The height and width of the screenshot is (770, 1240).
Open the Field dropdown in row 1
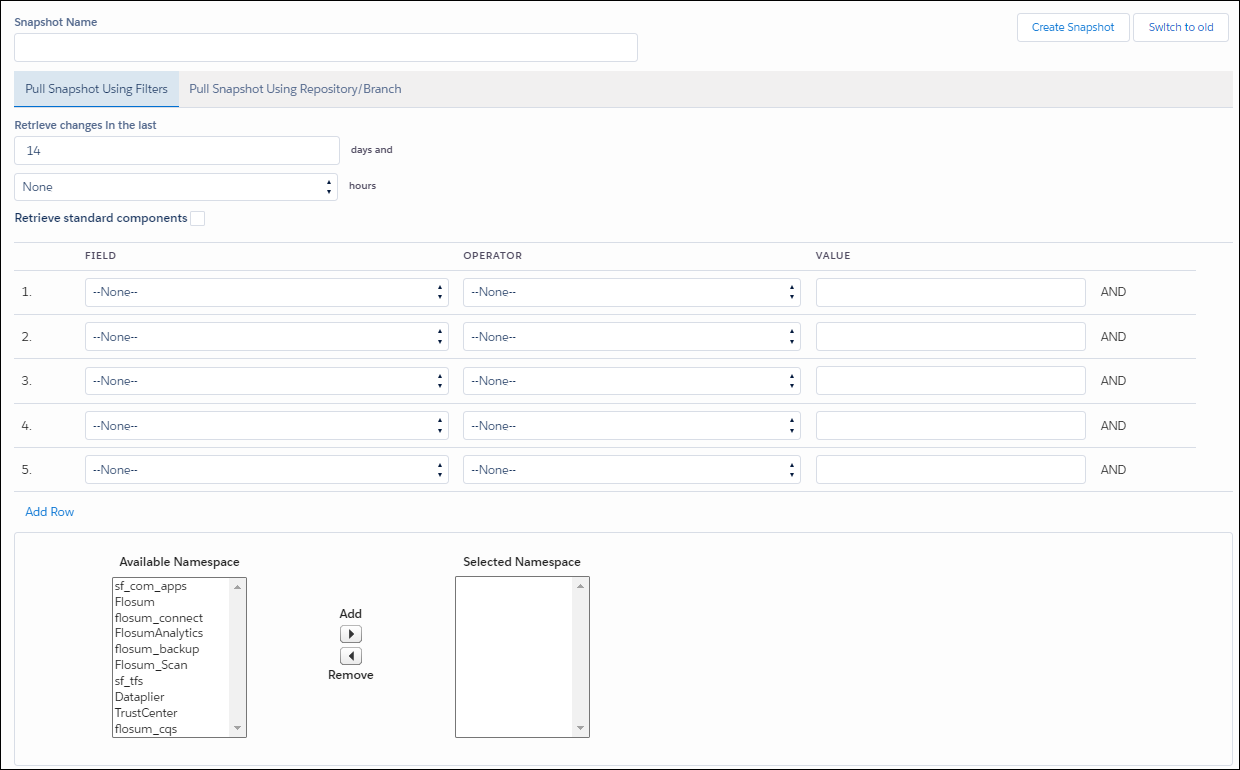267,292
